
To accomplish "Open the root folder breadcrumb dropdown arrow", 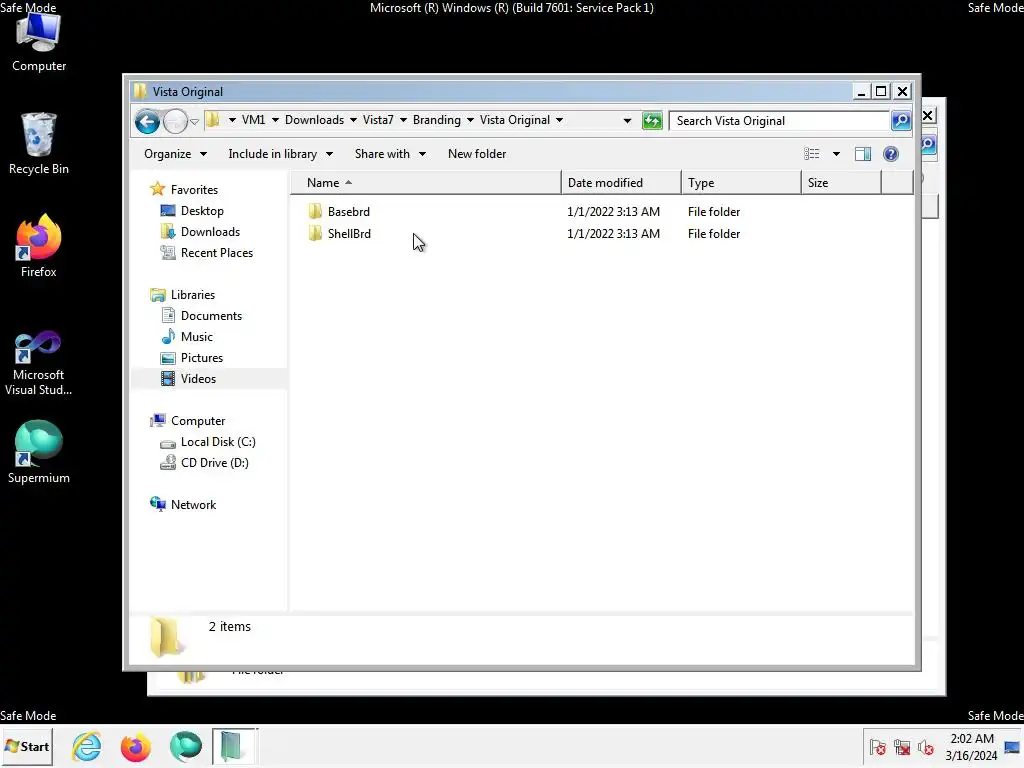I will click(232, 120).
